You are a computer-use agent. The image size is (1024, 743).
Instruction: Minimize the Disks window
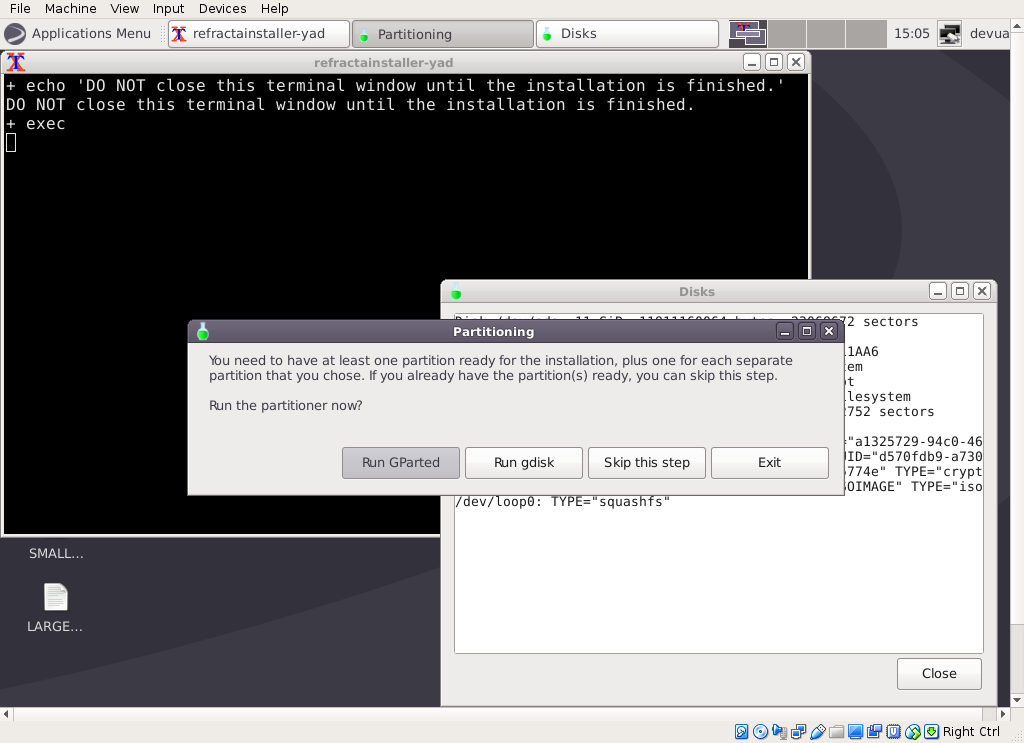click(x=938, y=291)
